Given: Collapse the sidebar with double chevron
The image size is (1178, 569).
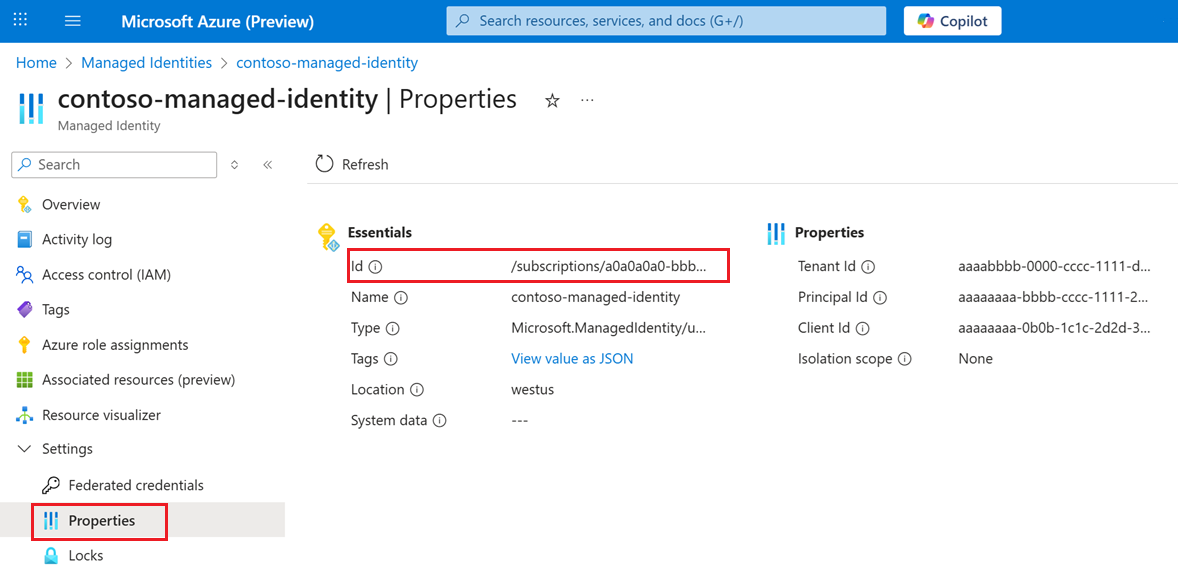Looking at the screenshot, I should tap(267, 165).
